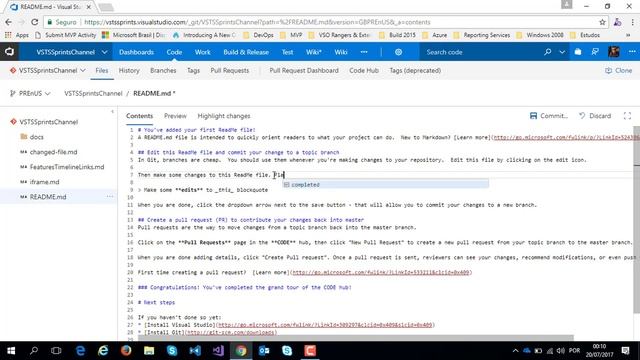Open changed-file.md in tree
The image size is (640, 360).
[x=53, y=152]
